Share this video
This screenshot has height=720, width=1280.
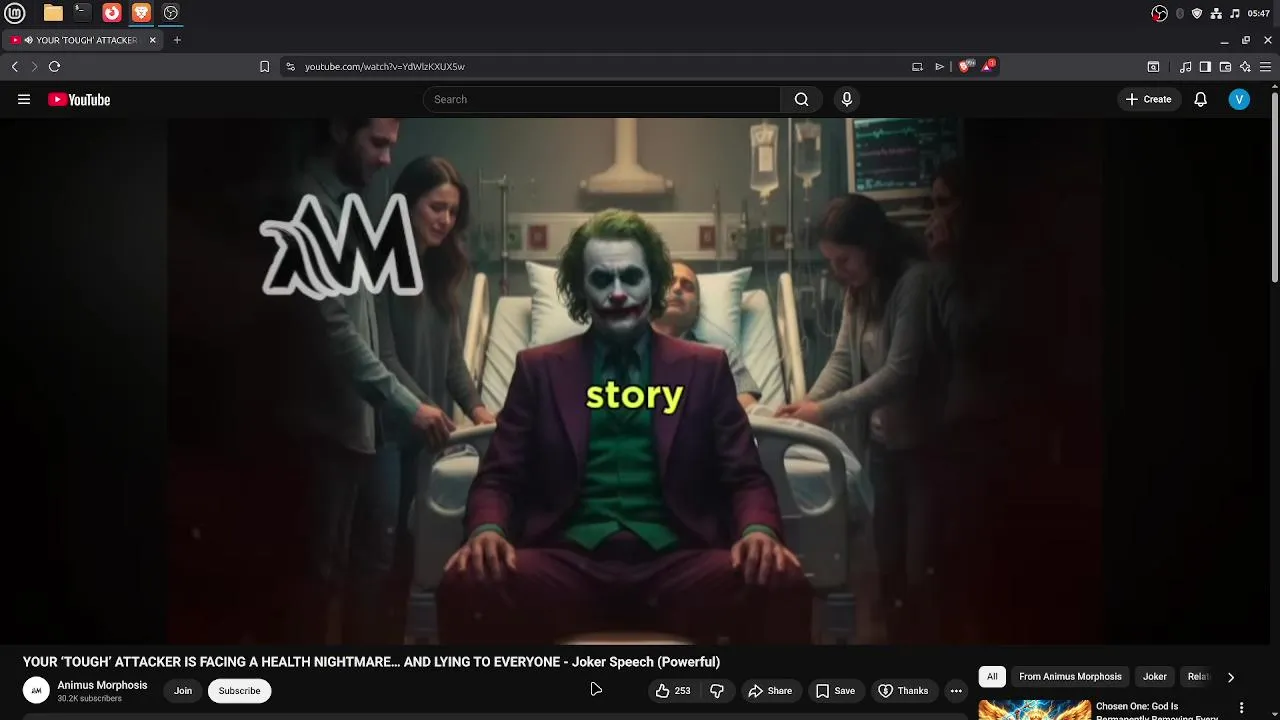pyautogui.click(x=770, y=691)
